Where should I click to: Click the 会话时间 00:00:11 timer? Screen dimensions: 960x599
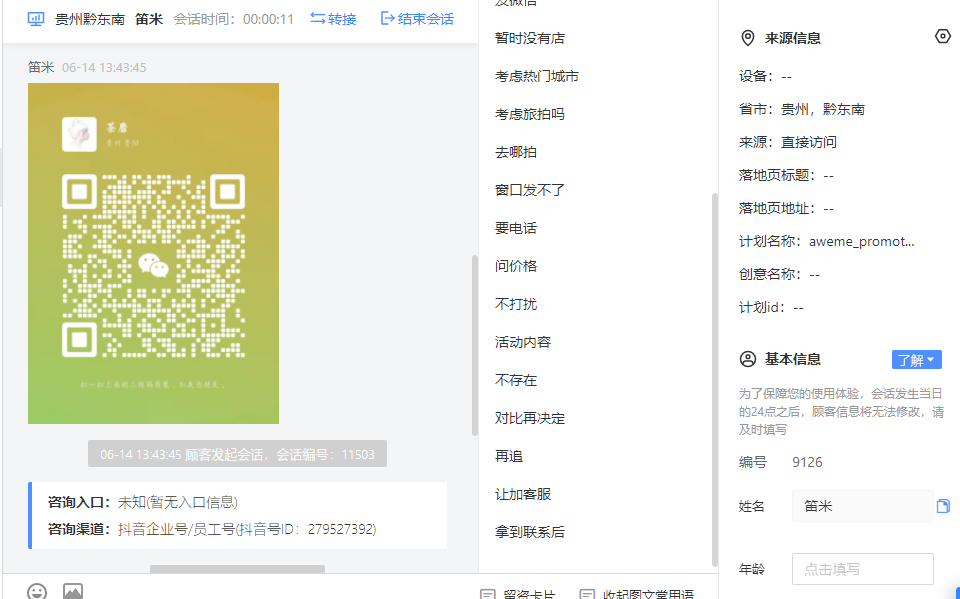click(233, 19)
